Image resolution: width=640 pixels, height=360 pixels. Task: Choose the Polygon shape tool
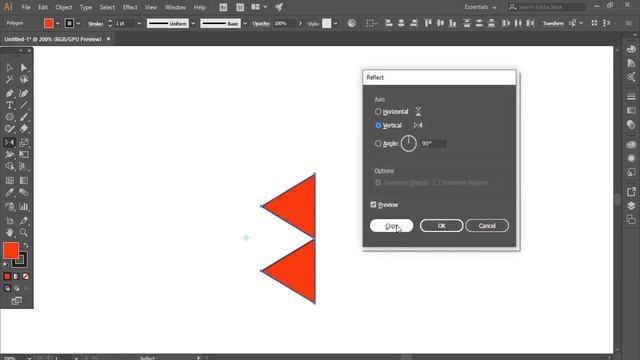[x=9, y=117]
